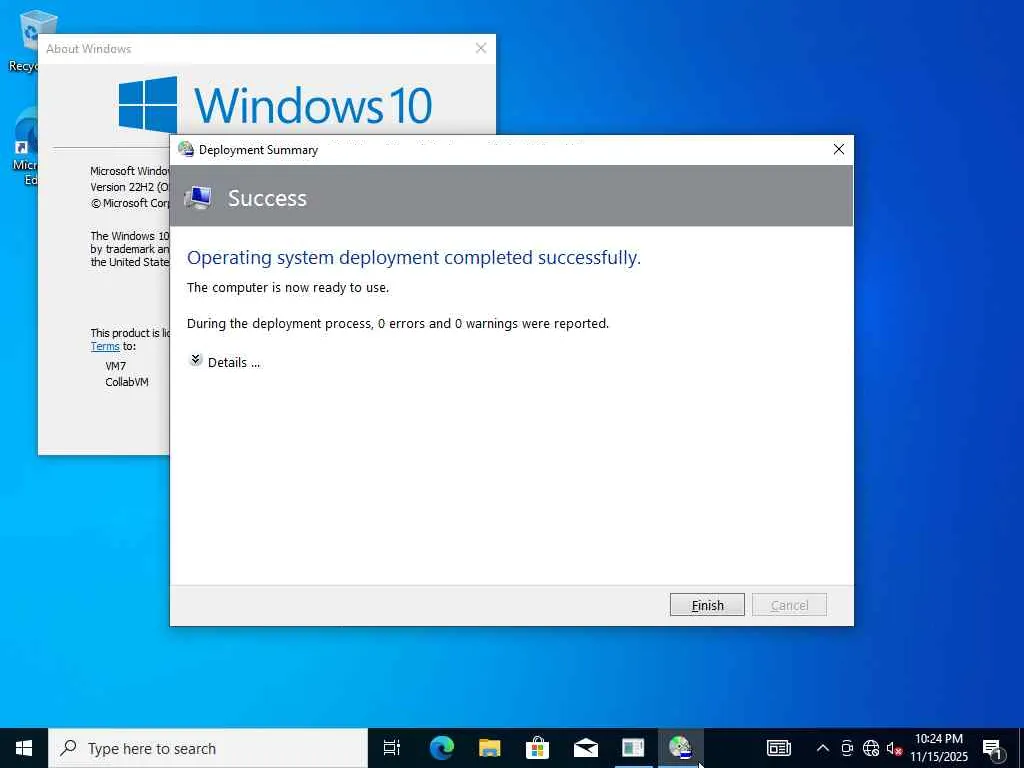
Task: Select the Microsoft Edge desktop shortcut
Action: tap(24, 147)
